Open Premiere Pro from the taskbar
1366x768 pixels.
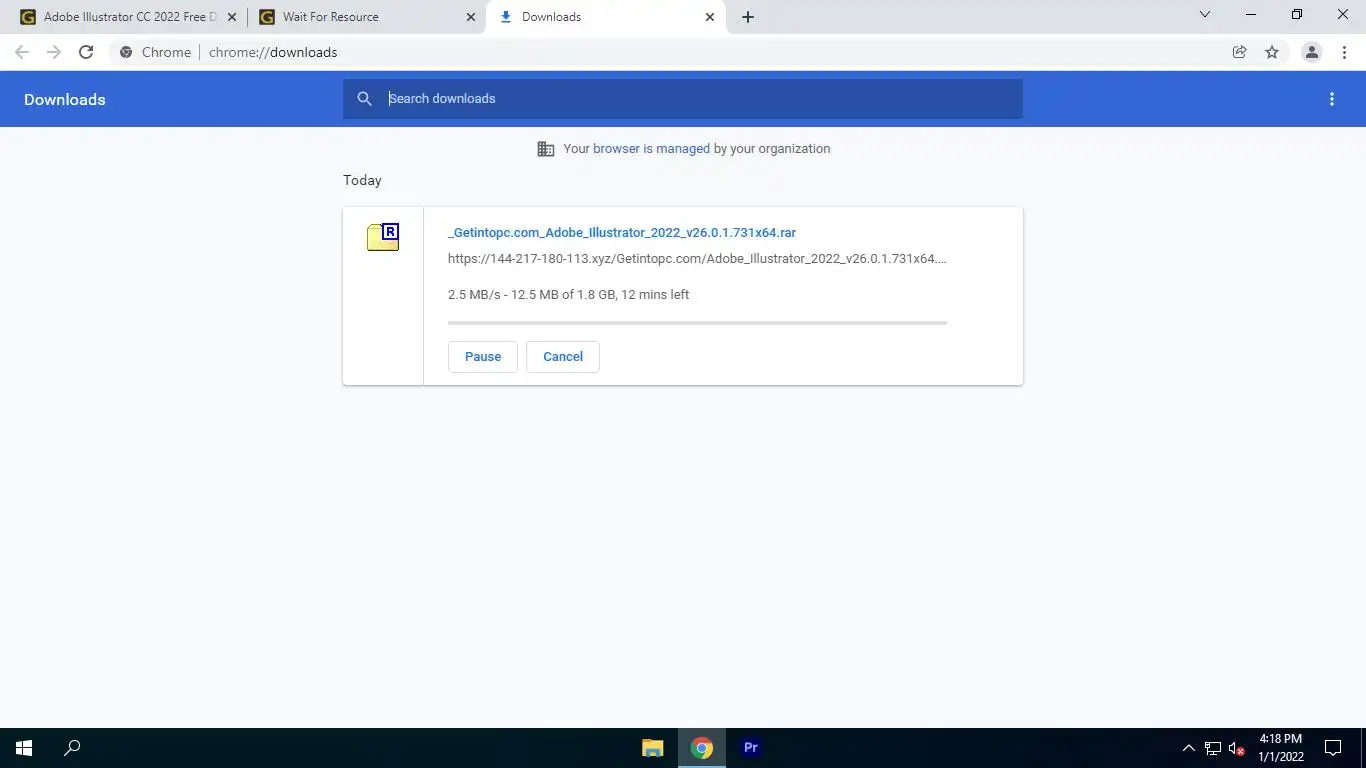(x=751, y=748)
